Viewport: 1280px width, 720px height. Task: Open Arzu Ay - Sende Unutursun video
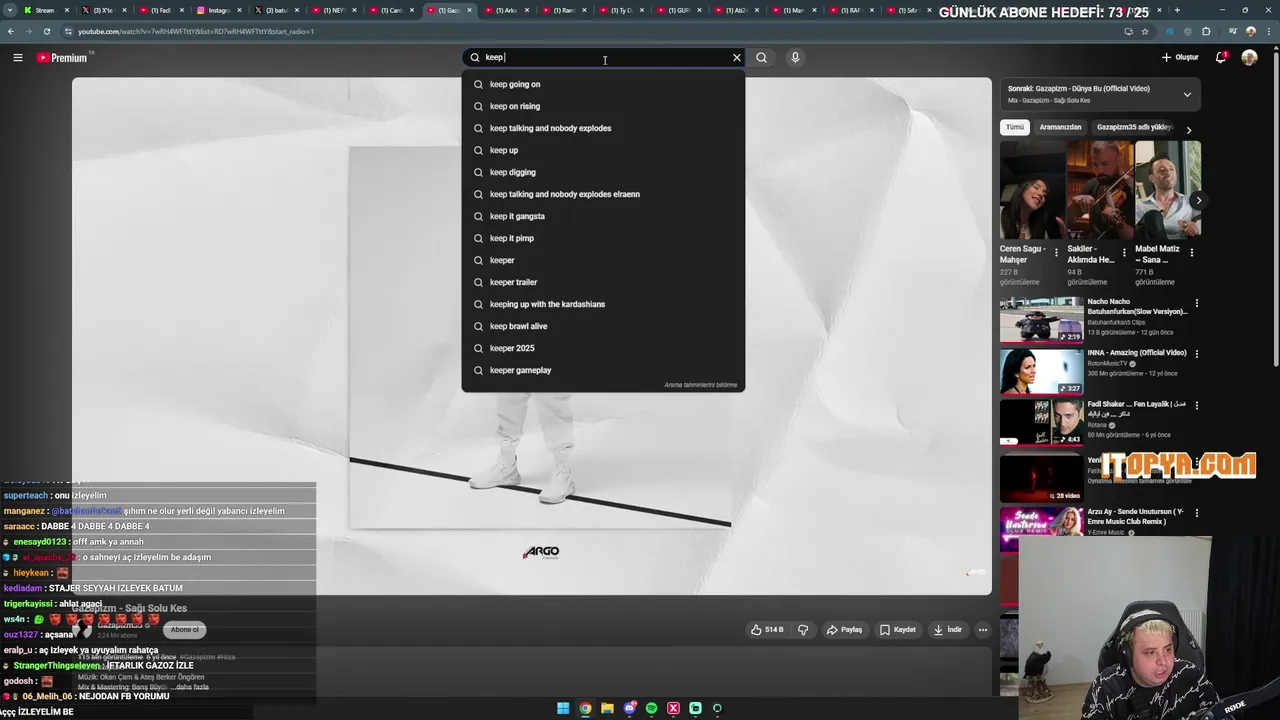click(x=1136, y=516)
